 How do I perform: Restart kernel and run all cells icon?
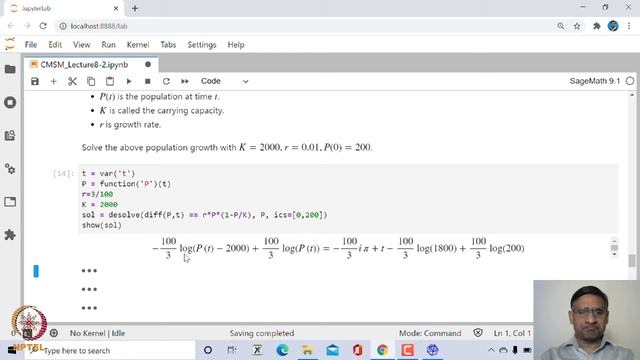pos(185,81)
